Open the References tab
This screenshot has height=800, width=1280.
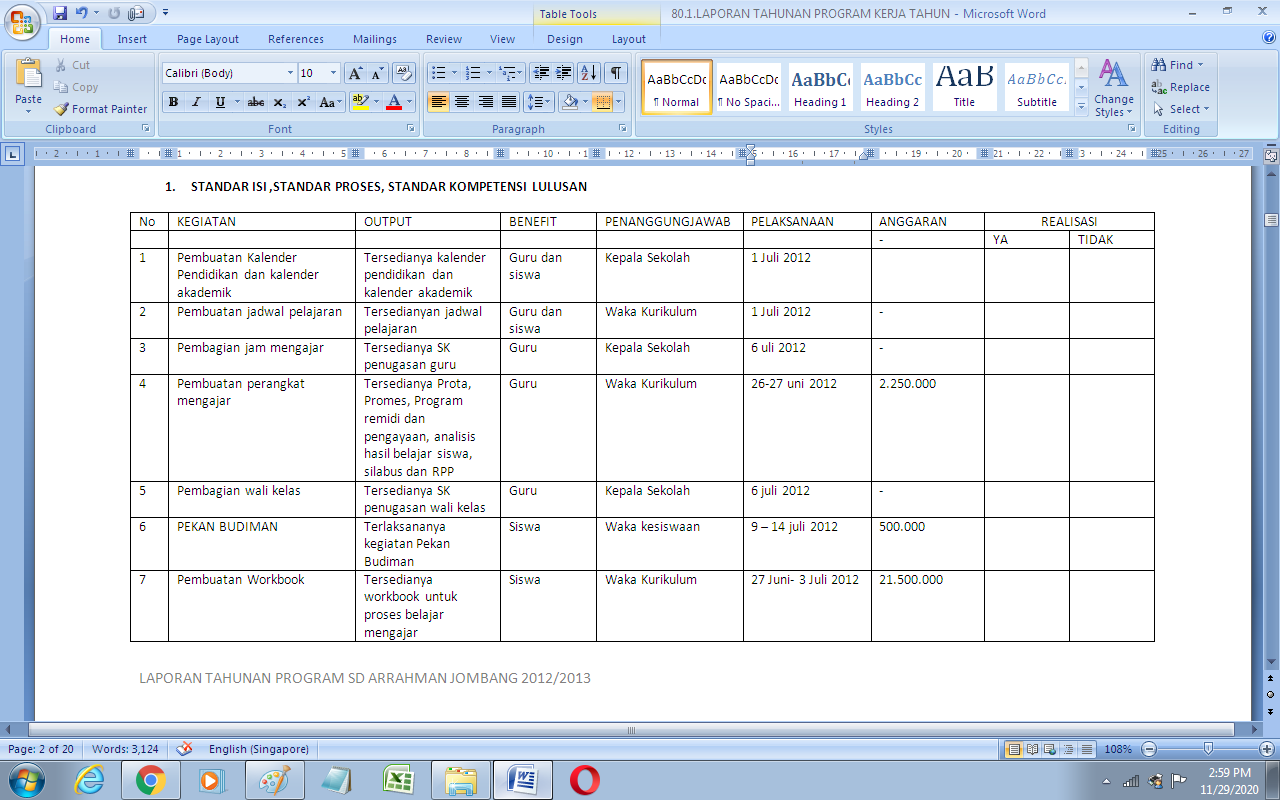[x=296, y=39]
